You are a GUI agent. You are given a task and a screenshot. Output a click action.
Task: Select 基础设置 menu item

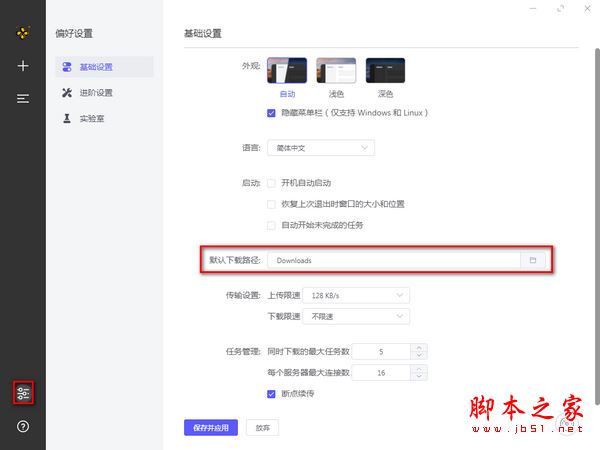104,67
